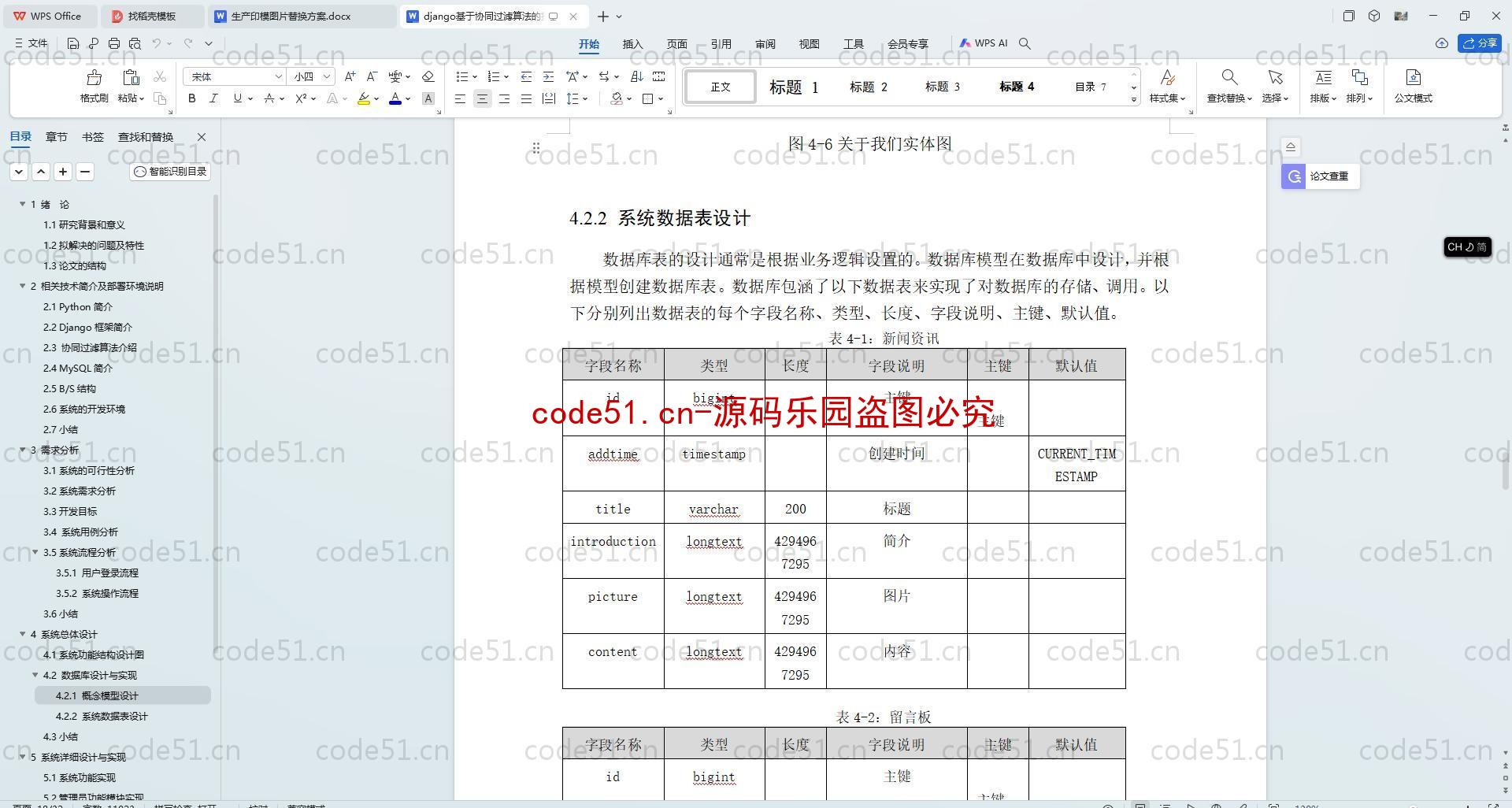This screenshot has height=808, width=1512.
Task: Click the Clear Formatting eraser icon
Action: click(428, 76)
